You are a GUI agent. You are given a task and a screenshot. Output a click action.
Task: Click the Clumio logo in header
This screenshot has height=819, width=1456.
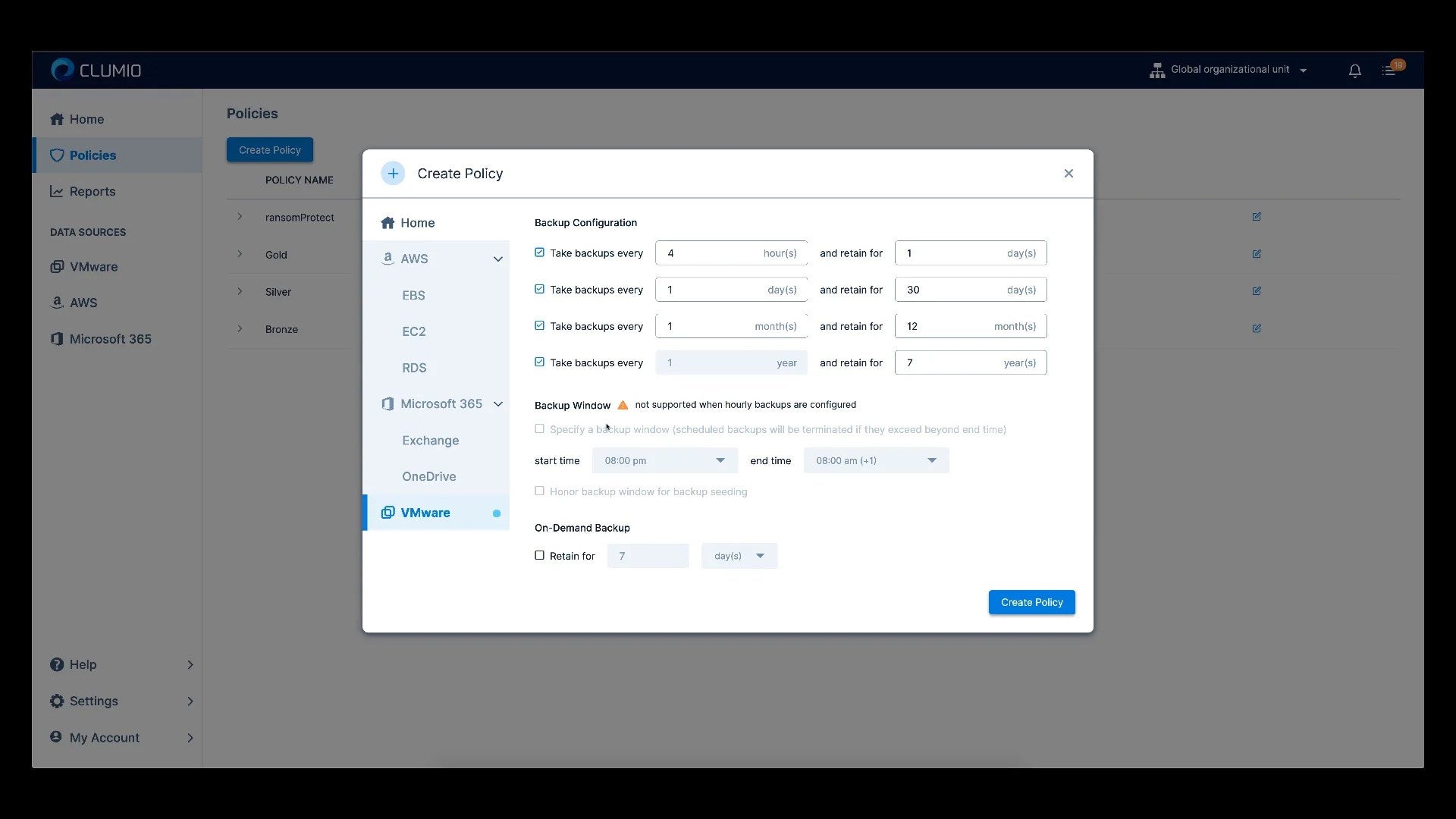[96, 70]
